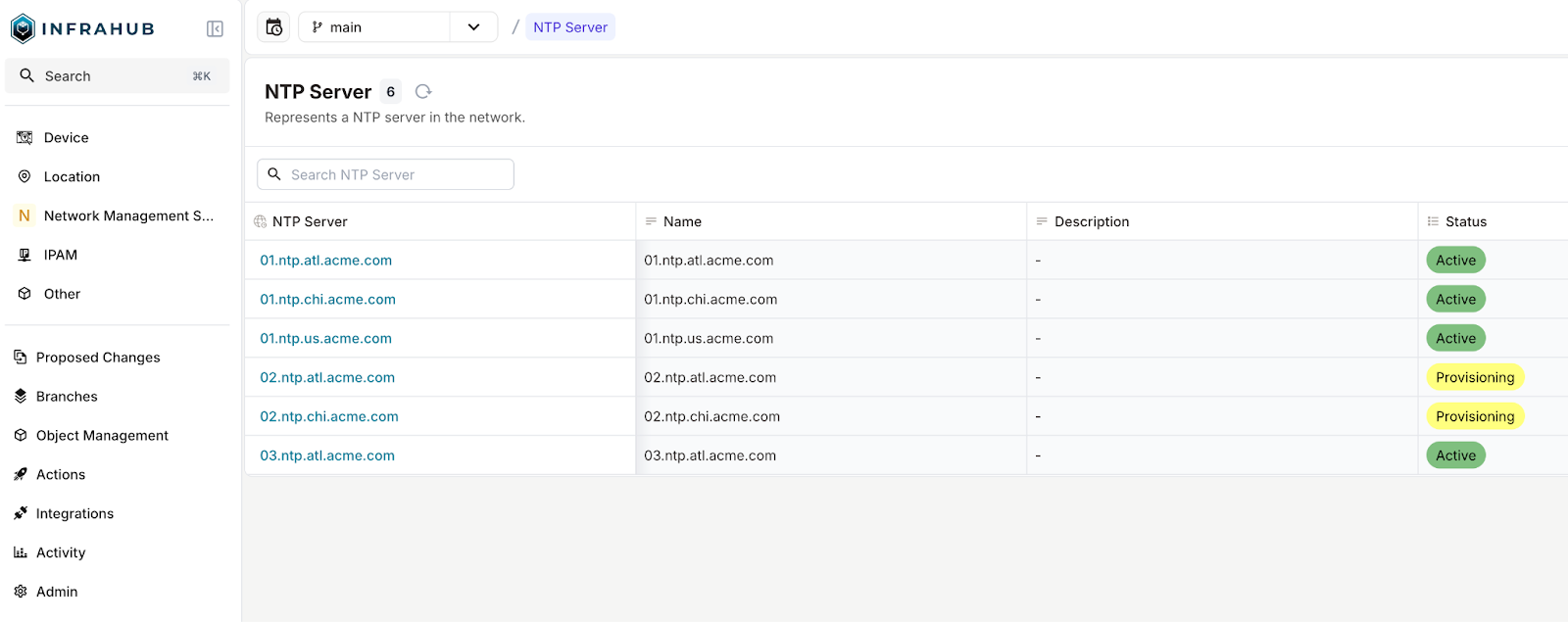Click the IPAM icon

24,255
